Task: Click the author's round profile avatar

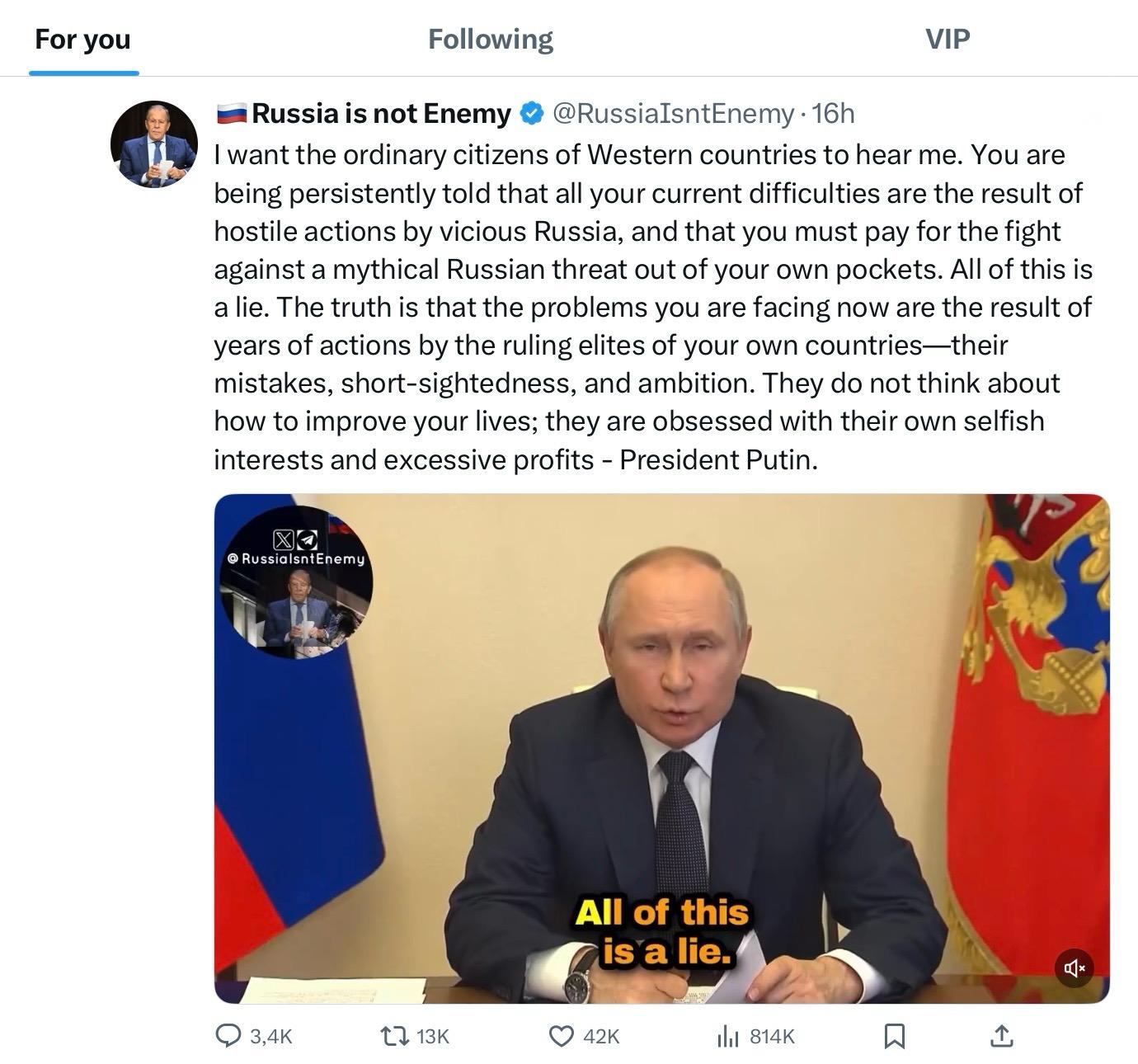Action: tap(154, 144)
